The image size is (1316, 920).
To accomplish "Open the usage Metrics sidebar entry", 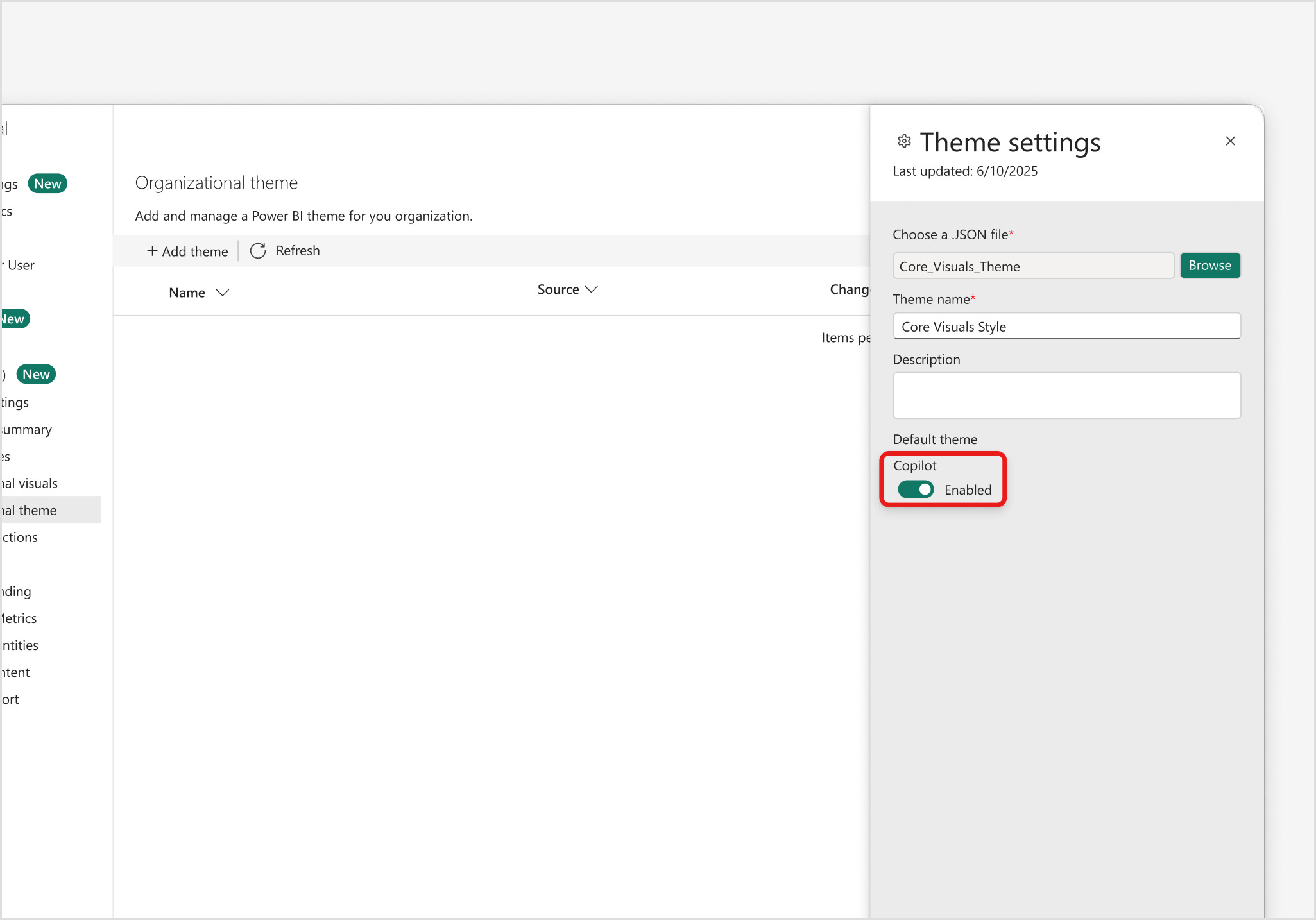I will pyautogui.click(x=19, y=618).
